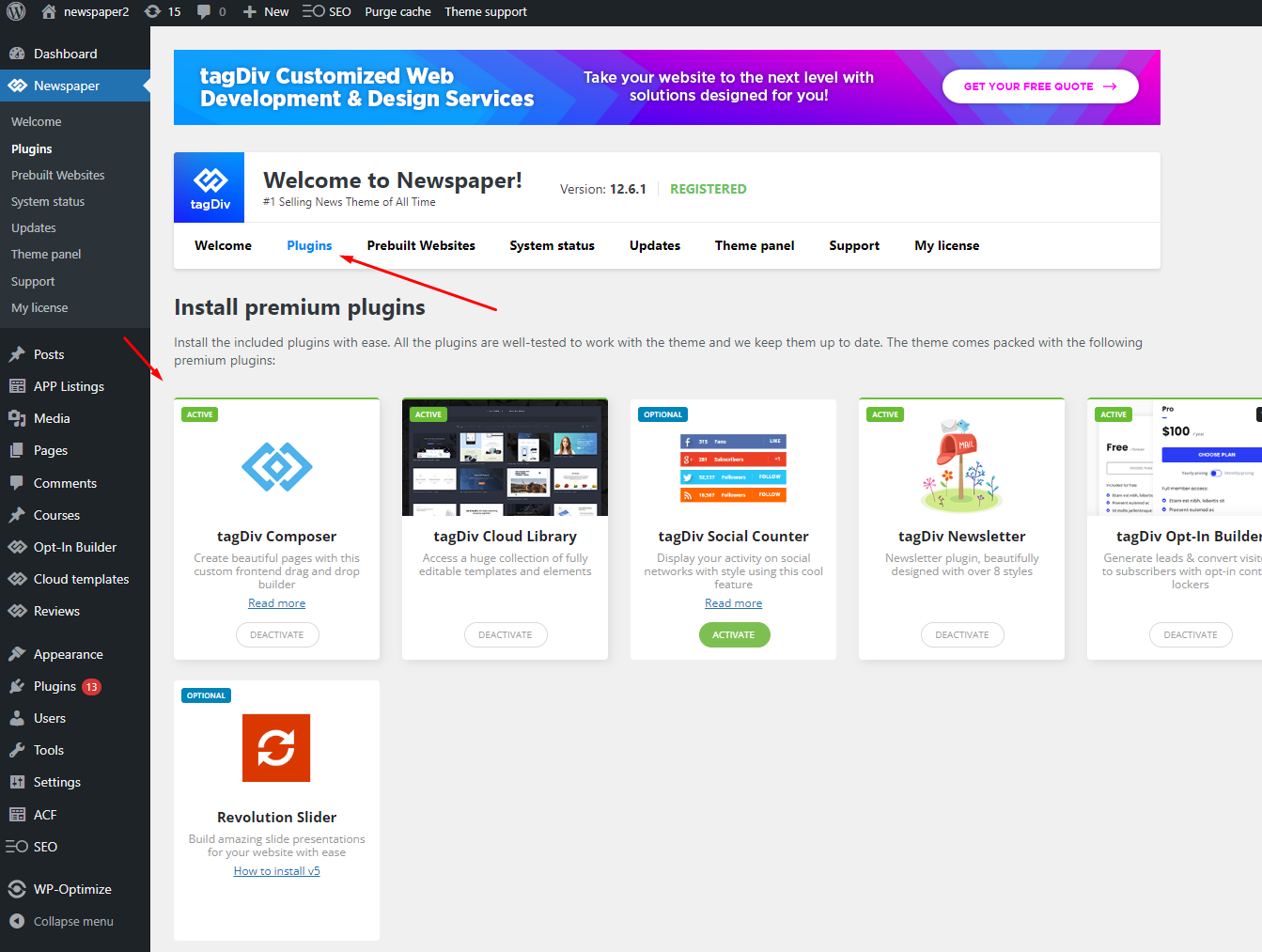Open System status in sidebar submenu
The image size is (1262, 952).
coord(48,202)
